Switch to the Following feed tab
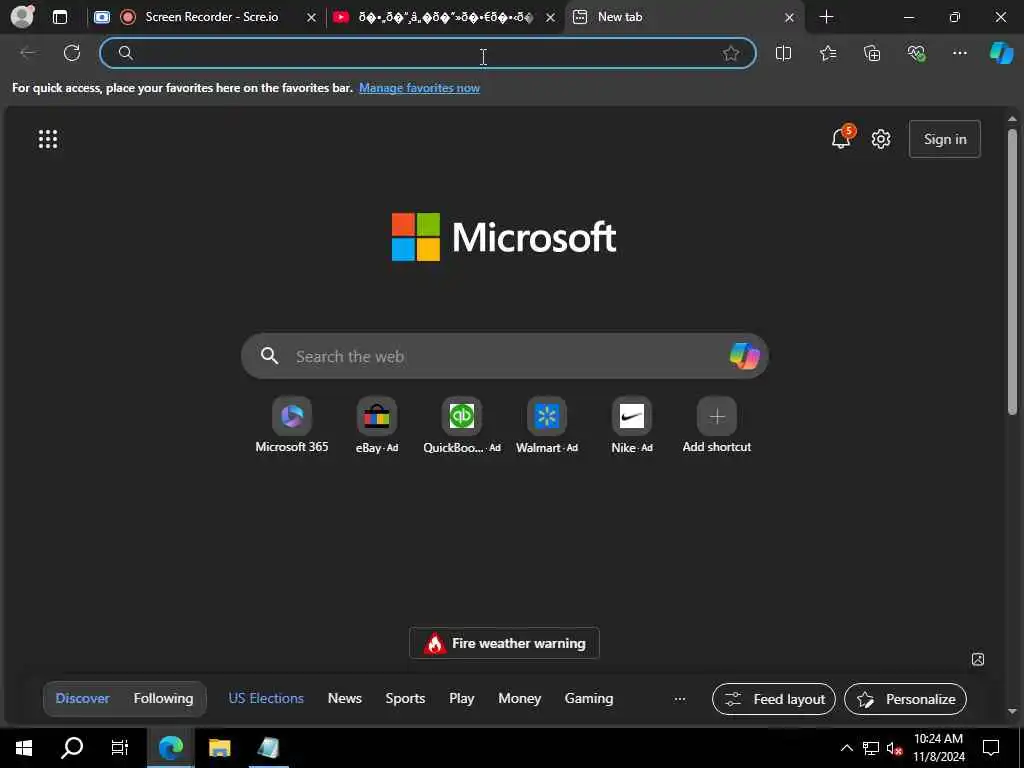The height and width of the screenshot is (768, 1024). pyautogui.click(x=163, y=698)
